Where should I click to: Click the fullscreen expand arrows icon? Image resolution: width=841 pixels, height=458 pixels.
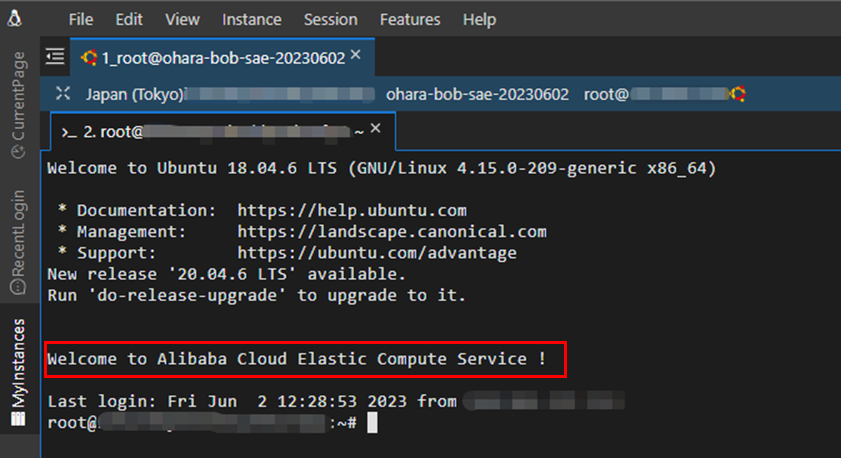[x=63, y=94]
